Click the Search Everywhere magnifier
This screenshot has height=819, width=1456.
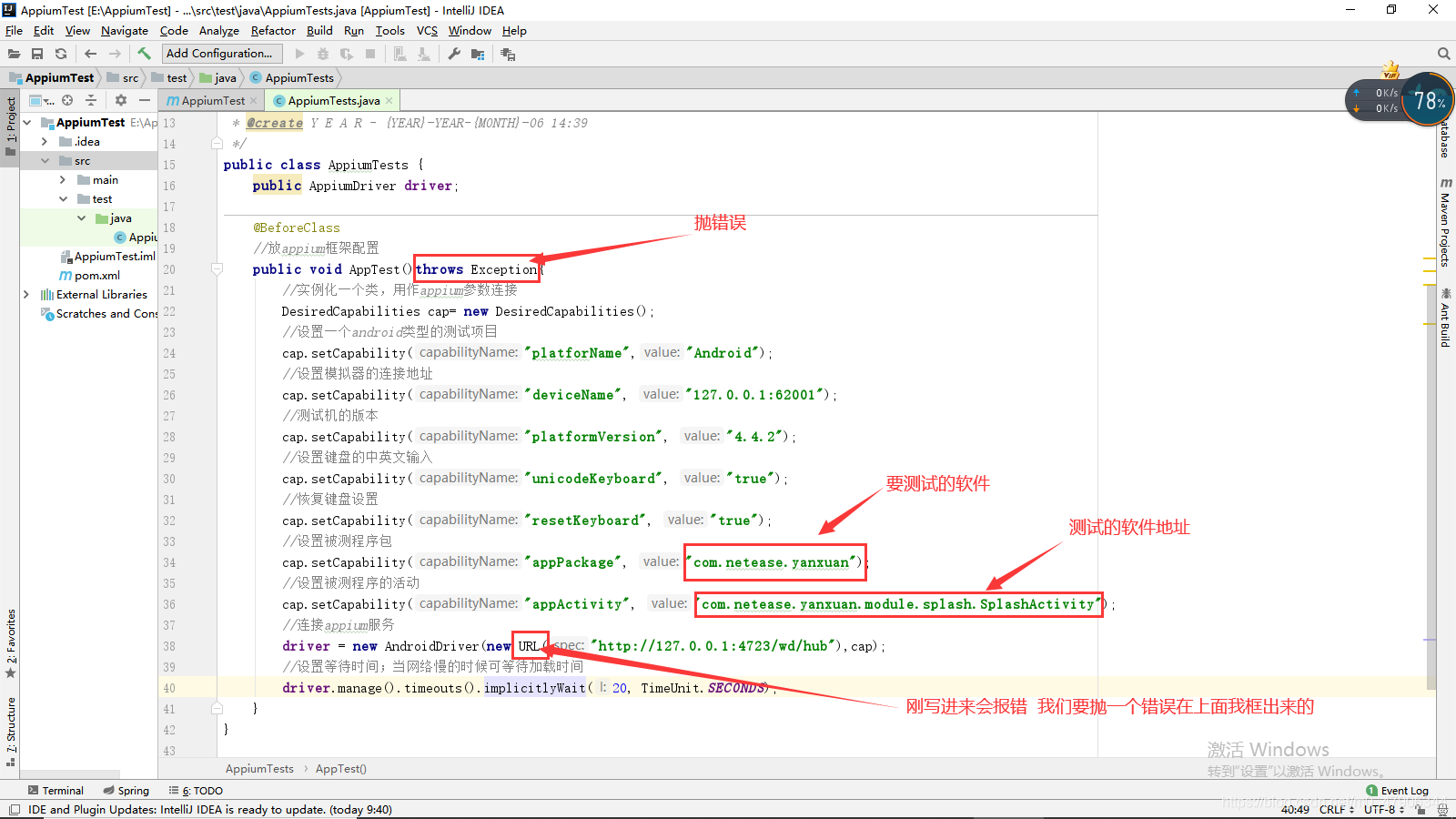(x=1443, y=54)
